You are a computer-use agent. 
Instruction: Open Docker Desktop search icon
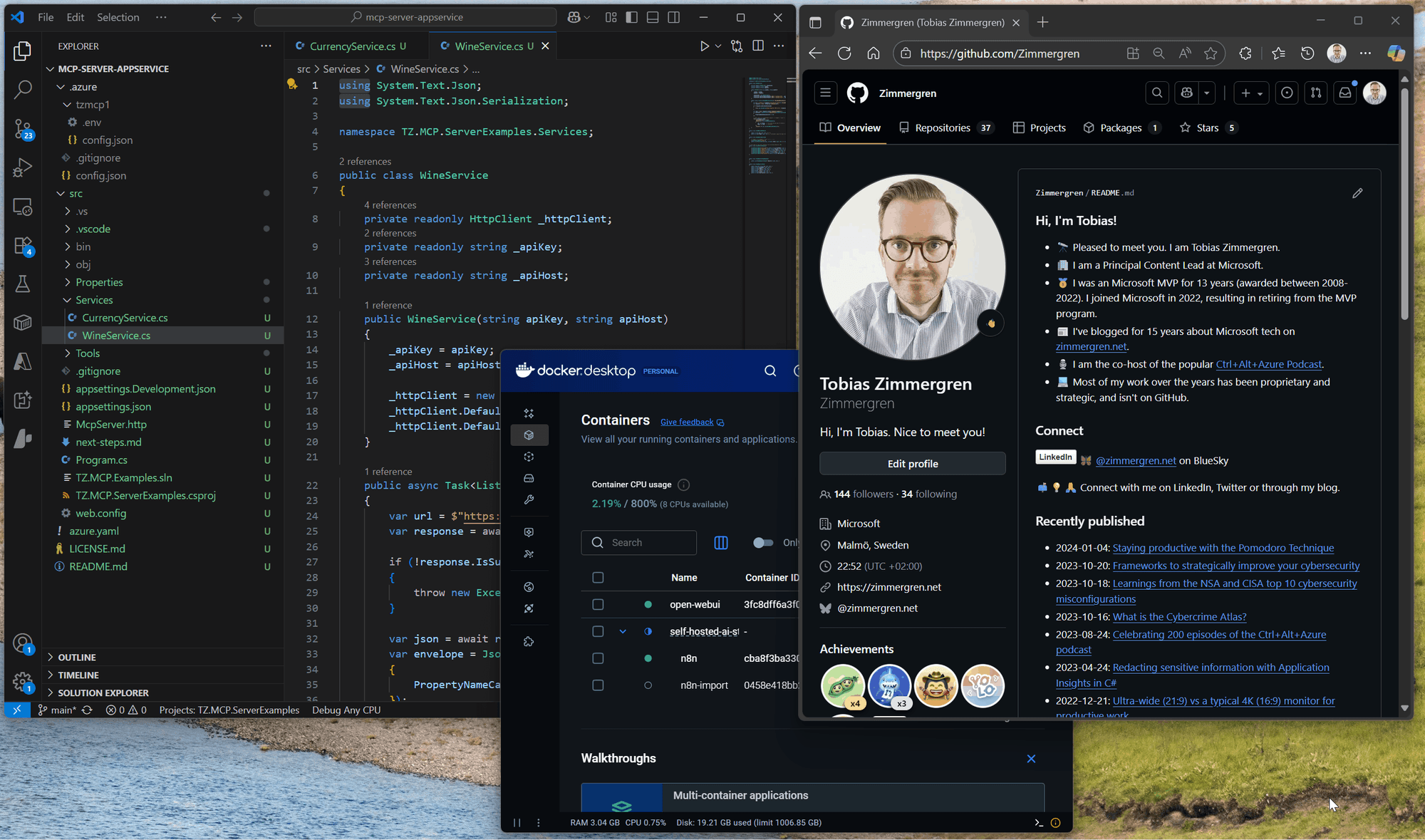(770, 370)
